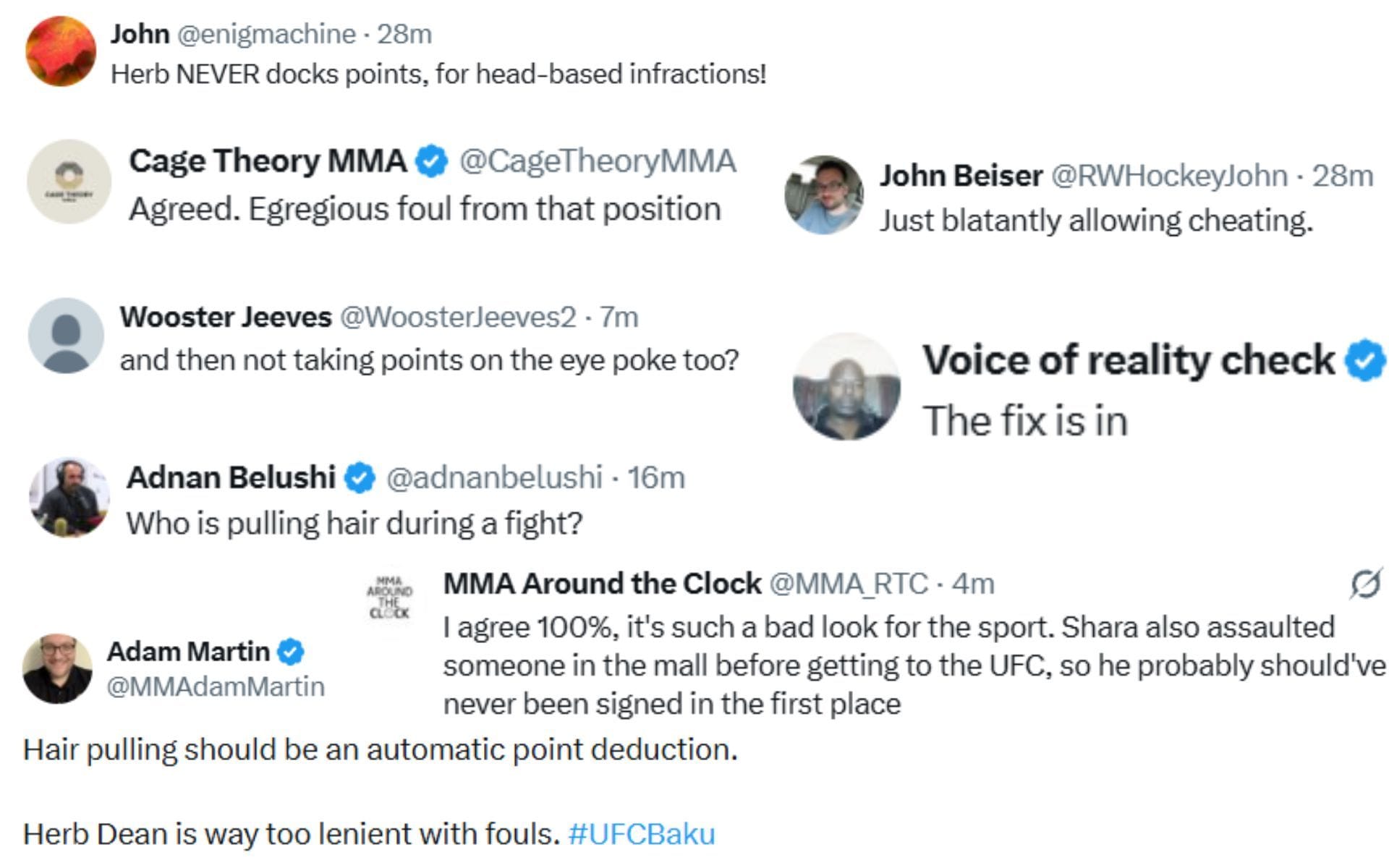Click the @MMA_RTC handle

tap(848, 584)
